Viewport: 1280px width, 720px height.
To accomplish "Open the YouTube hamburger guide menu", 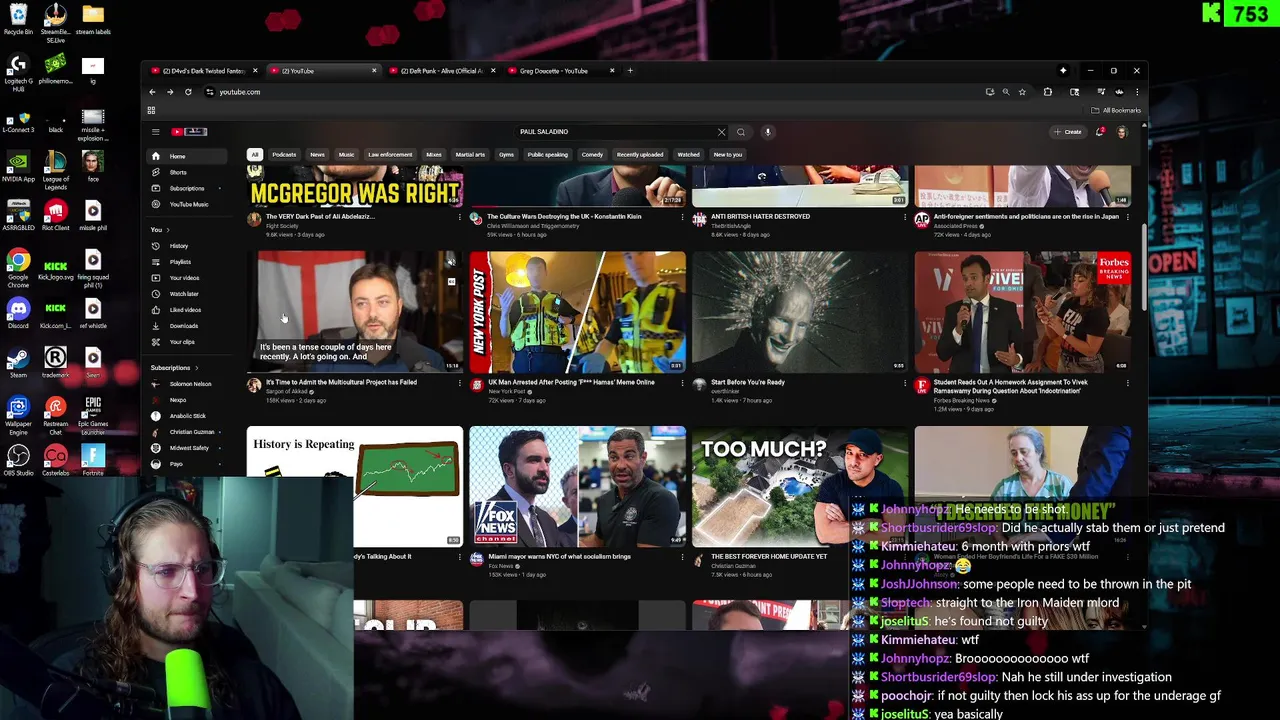I will click(x=155, y=132).
